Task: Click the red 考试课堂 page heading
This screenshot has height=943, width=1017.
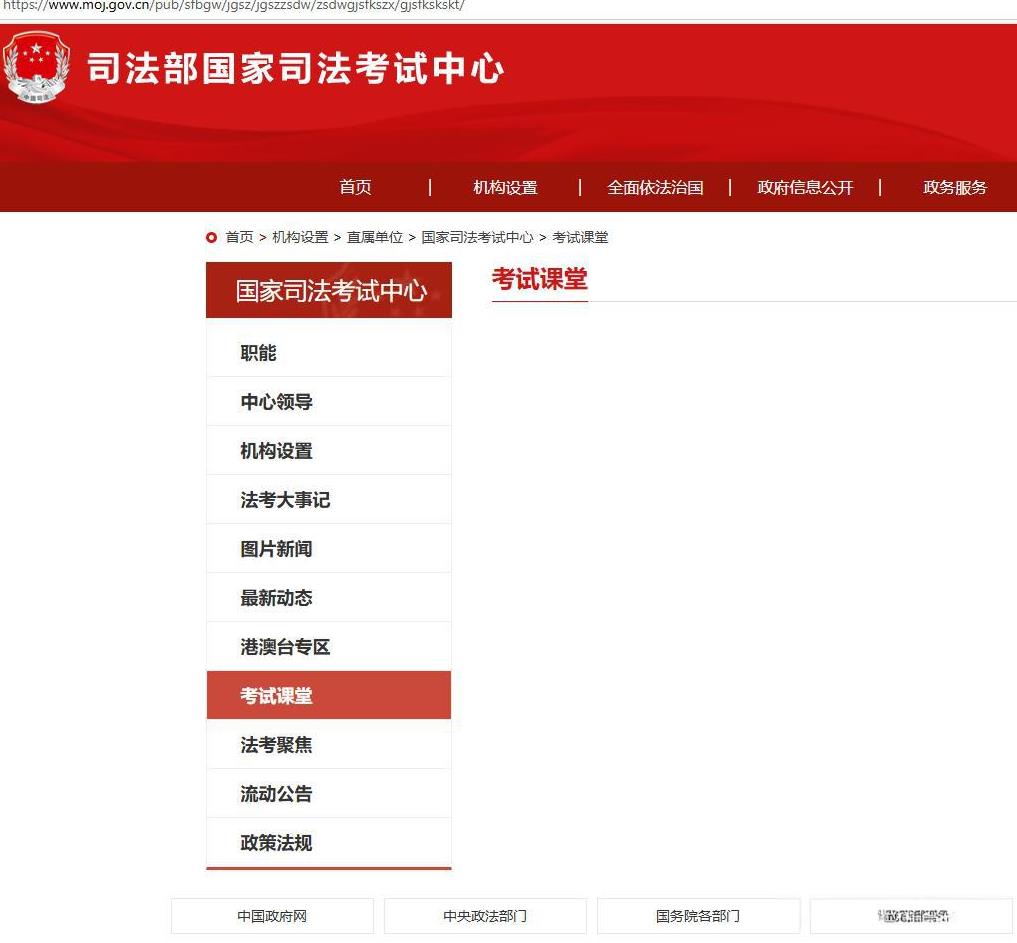Action: click(540, 279)
